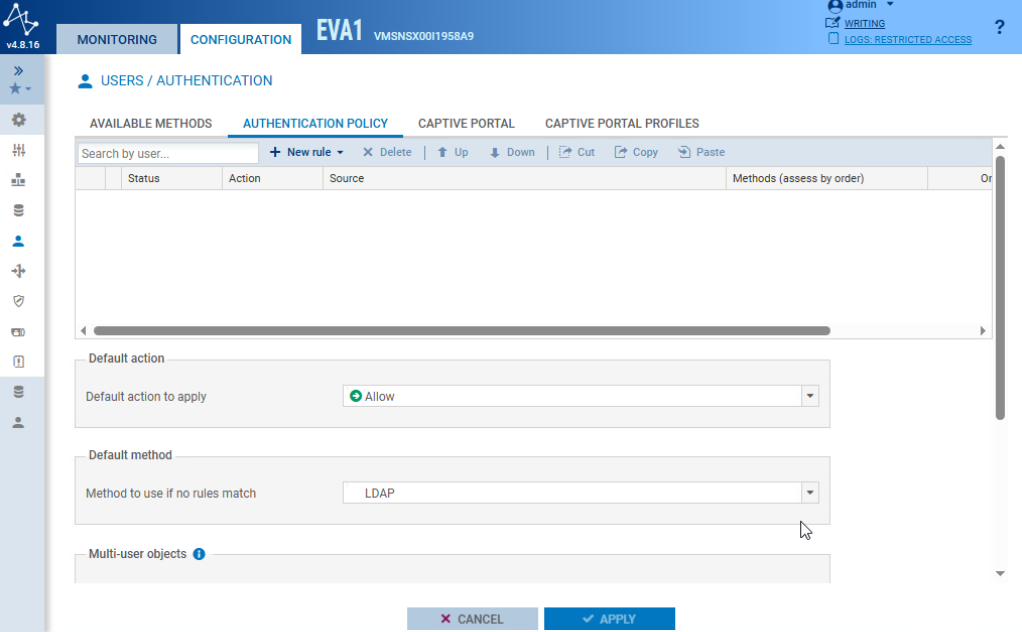
Task: Click the CANCEL button
Action: coord(473,619)
